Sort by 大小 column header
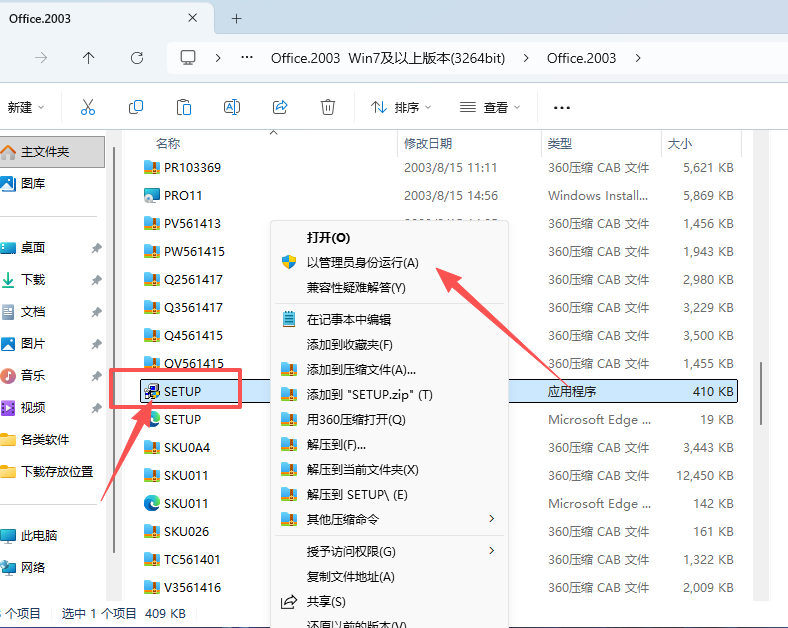This screenshot has width=788, height=628. 679,144
